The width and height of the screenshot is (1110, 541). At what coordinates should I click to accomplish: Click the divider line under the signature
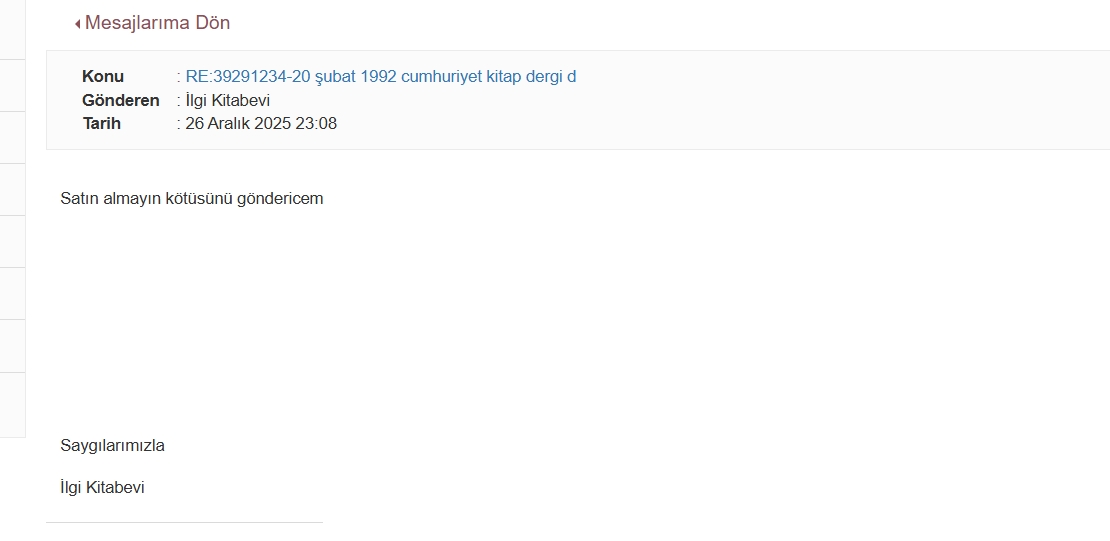pyautogui.click(x=184, y=523)
